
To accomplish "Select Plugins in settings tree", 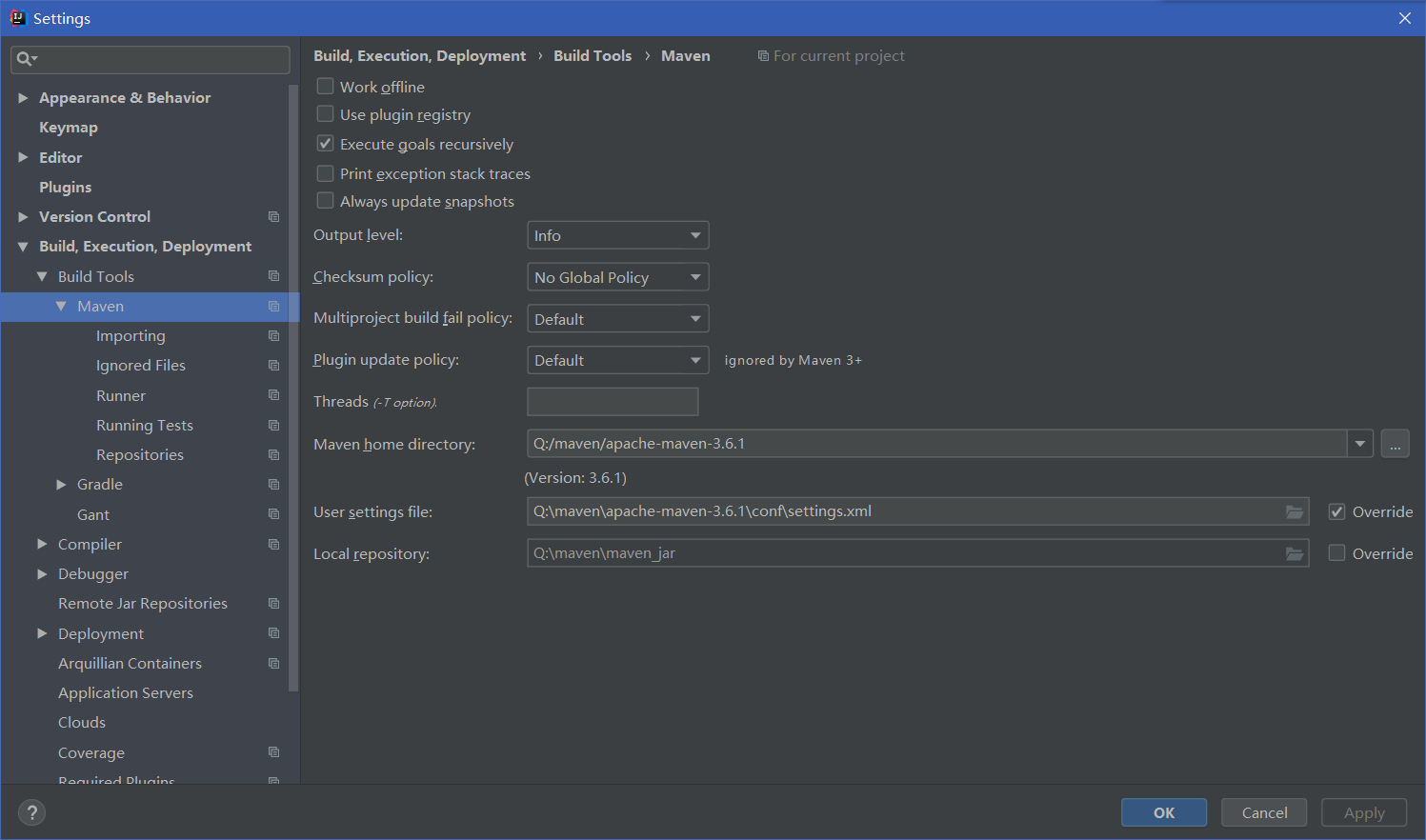I will pos(66,188).
